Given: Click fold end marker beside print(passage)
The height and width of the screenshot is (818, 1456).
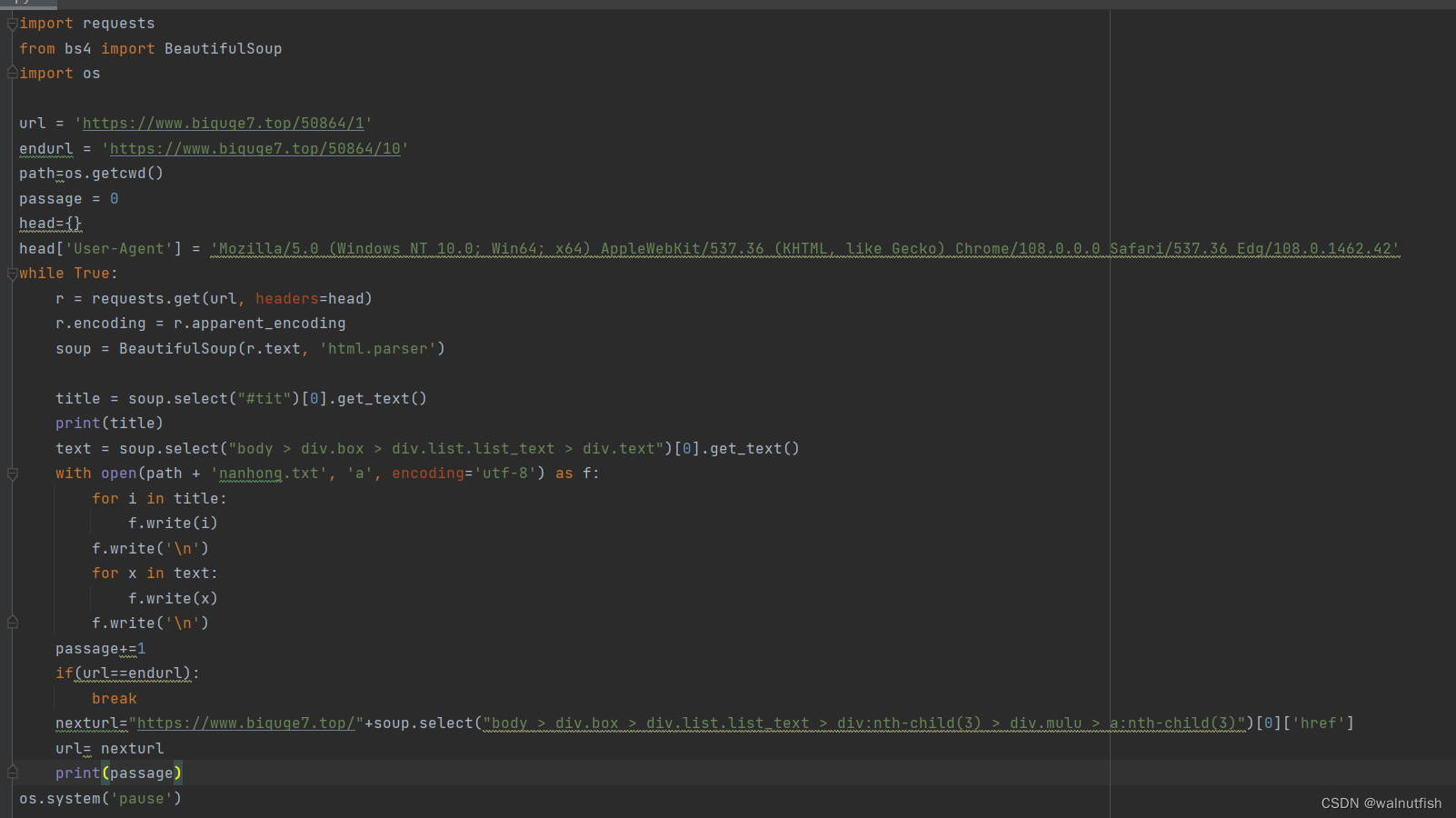Looking at the screenshot, I should tap(13, 773).
